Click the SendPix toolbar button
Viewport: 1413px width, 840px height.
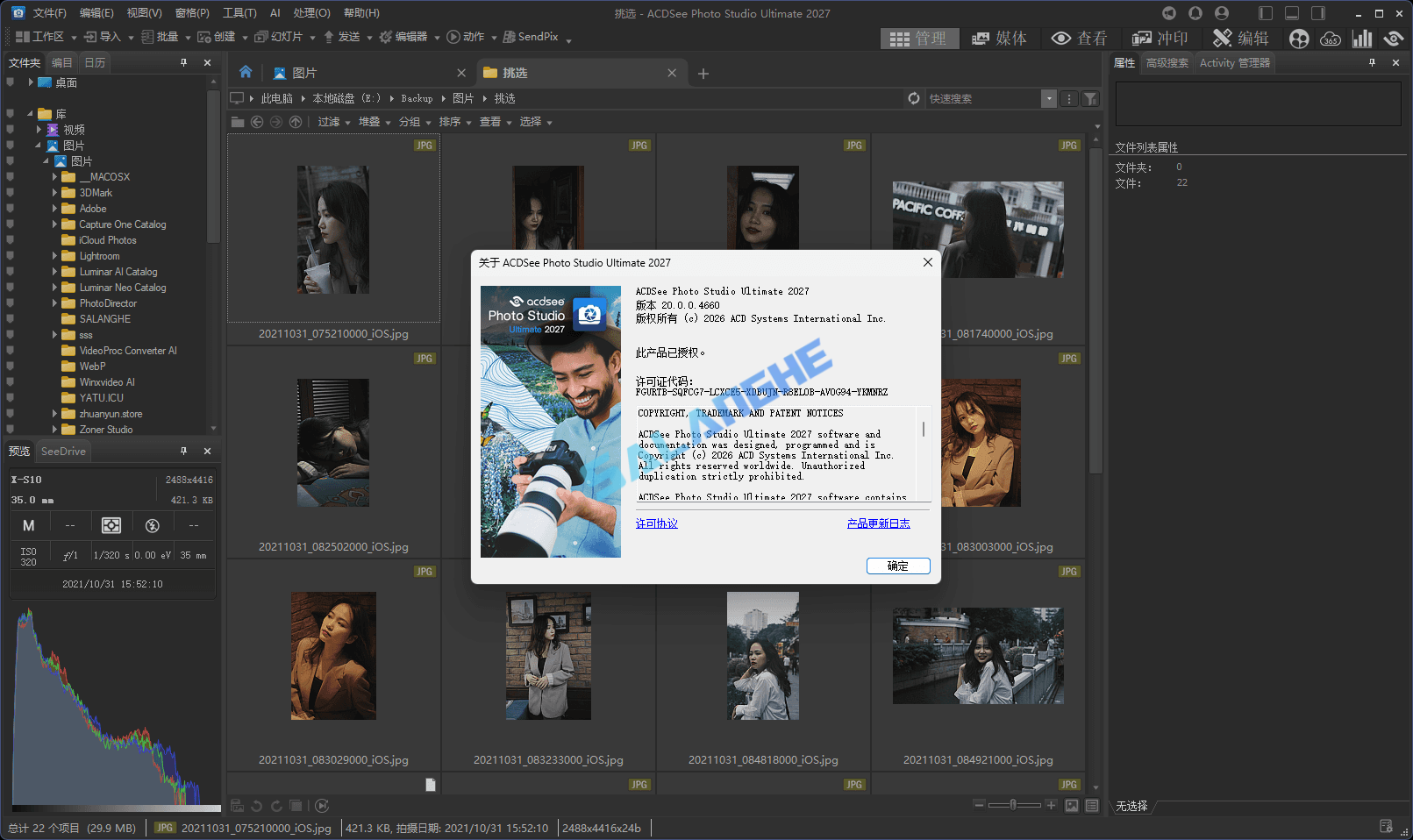(x=532, y=37)
